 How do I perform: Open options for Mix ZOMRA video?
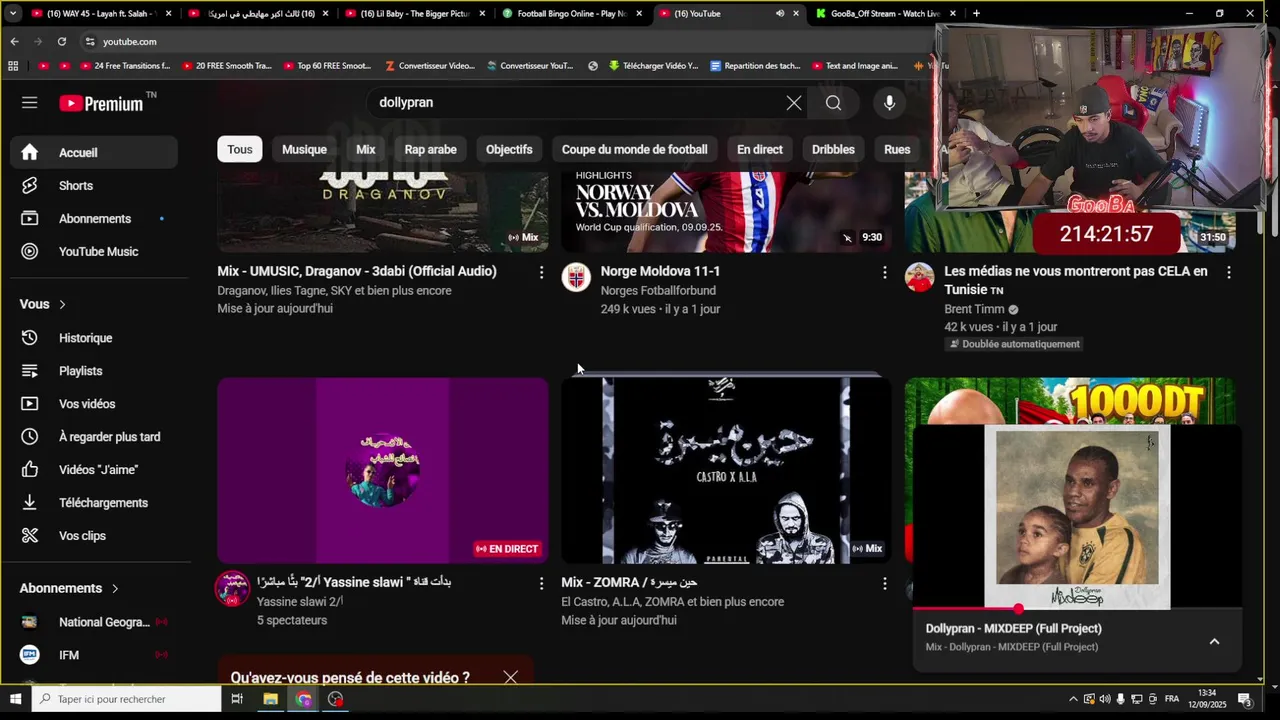point(885,583)
